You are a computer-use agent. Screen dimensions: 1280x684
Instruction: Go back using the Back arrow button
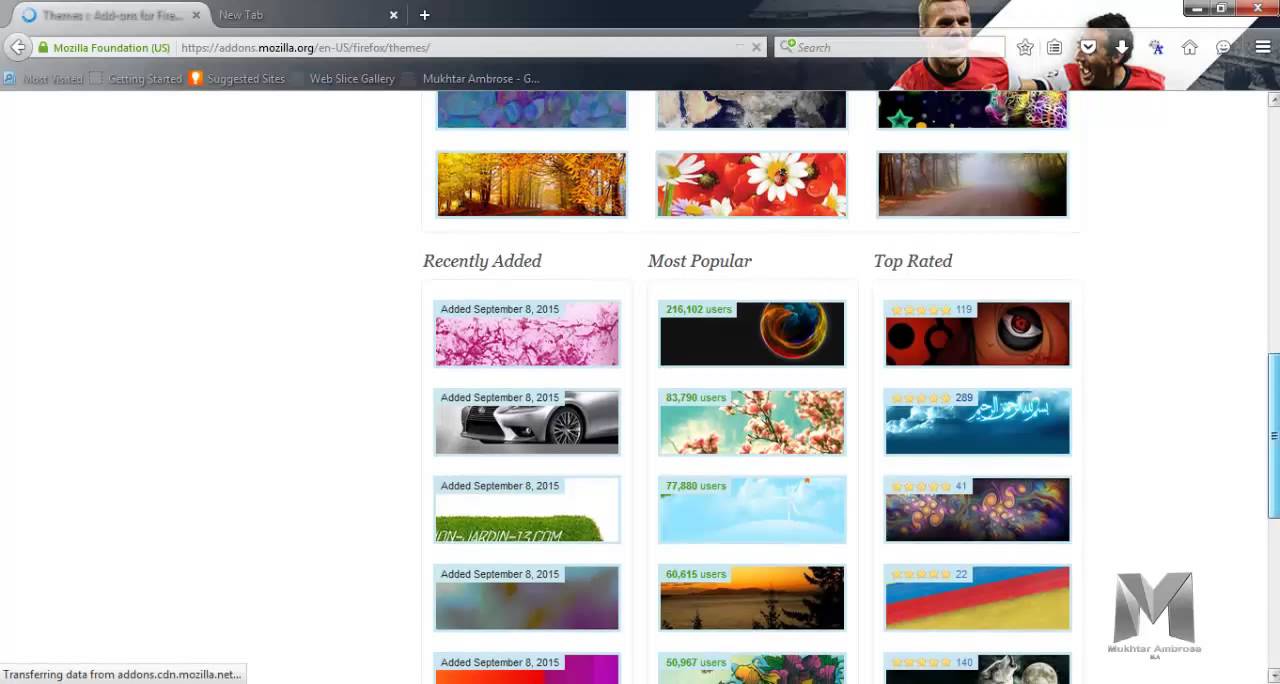pos(17,47)
